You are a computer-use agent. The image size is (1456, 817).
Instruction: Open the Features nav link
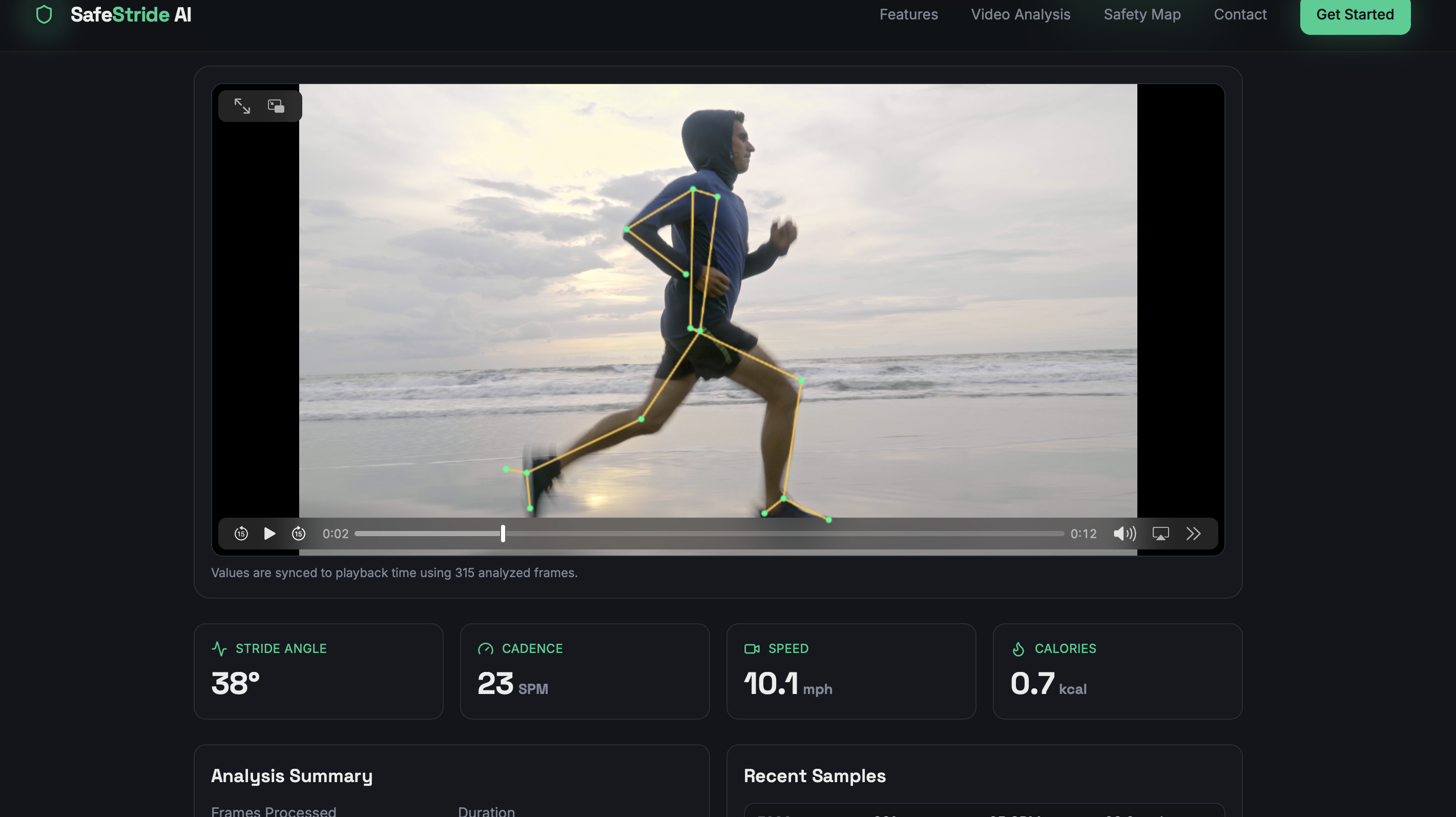pos(908,14)
